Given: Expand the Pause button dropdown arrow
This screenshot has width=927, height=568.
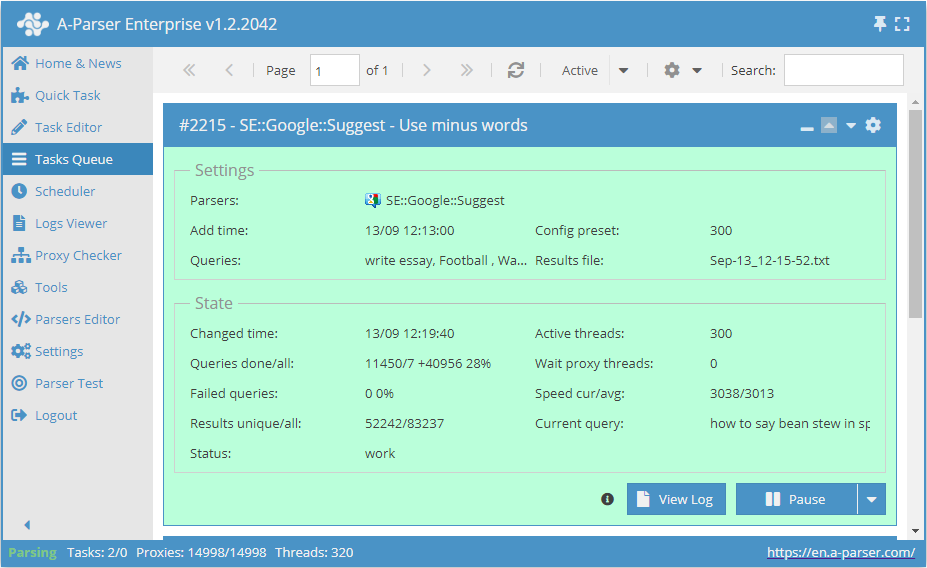Looking at the screenshot, I should (871, 499).
